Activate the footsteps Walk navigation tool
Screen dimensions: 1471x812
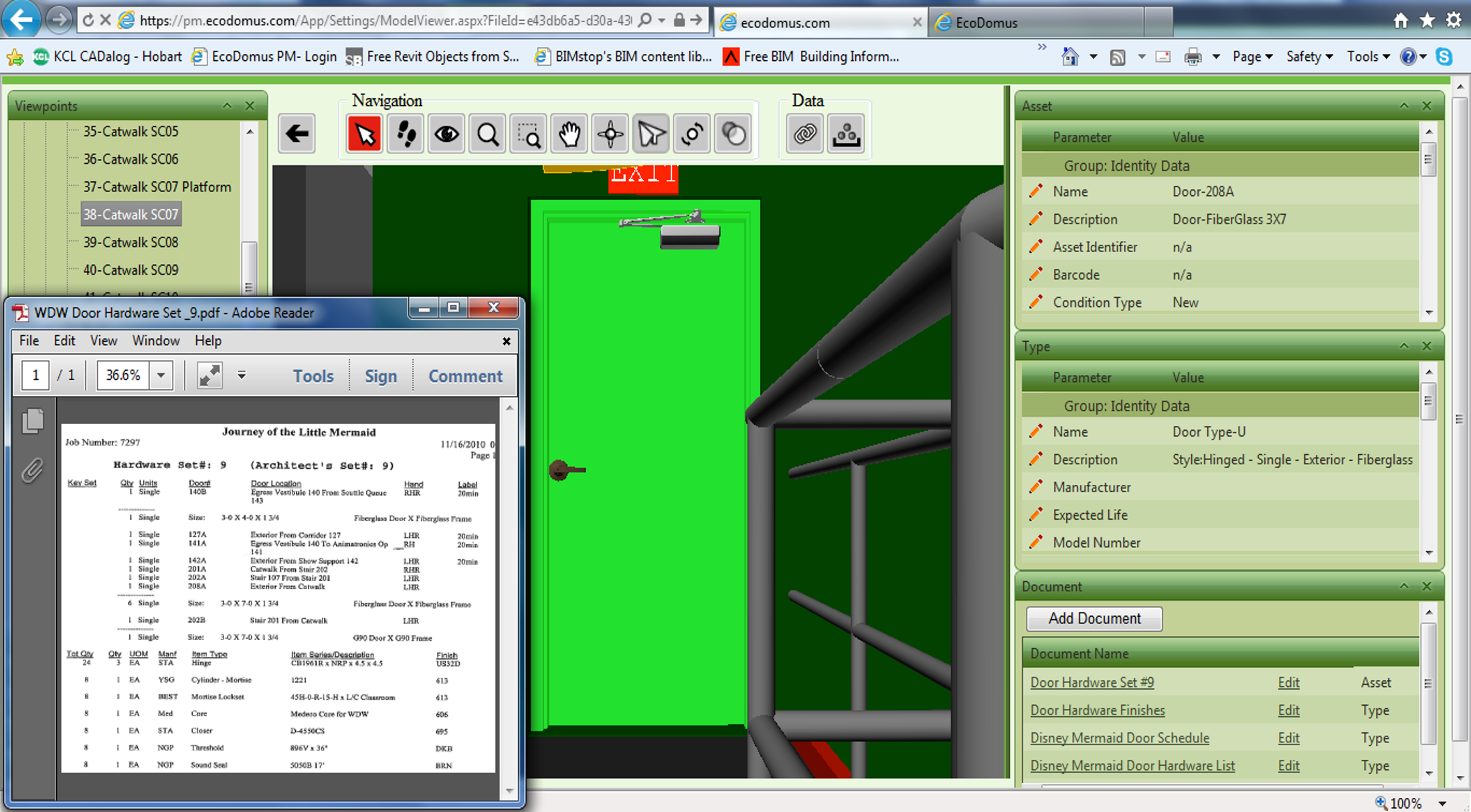pyautogui.click(x=406, y=134)
